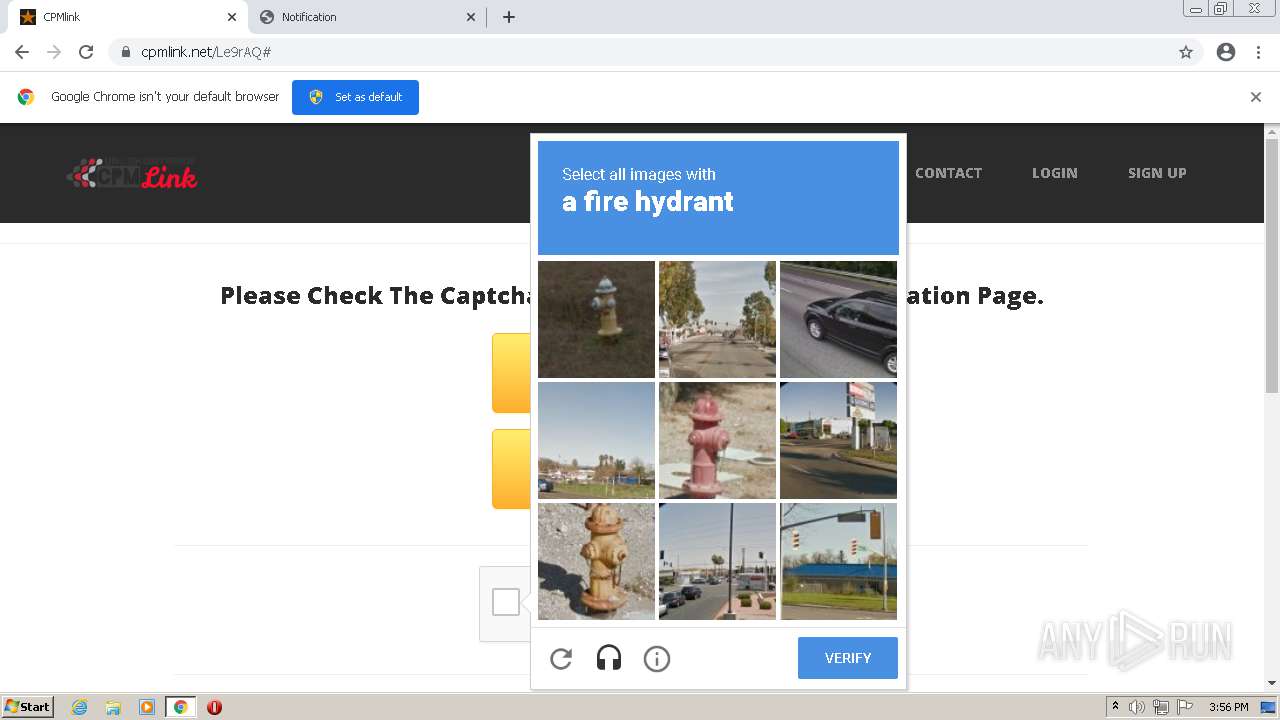Open Chrome taskbar button
This screenshot has height=720, width=1280.
[x=180, y=707]
